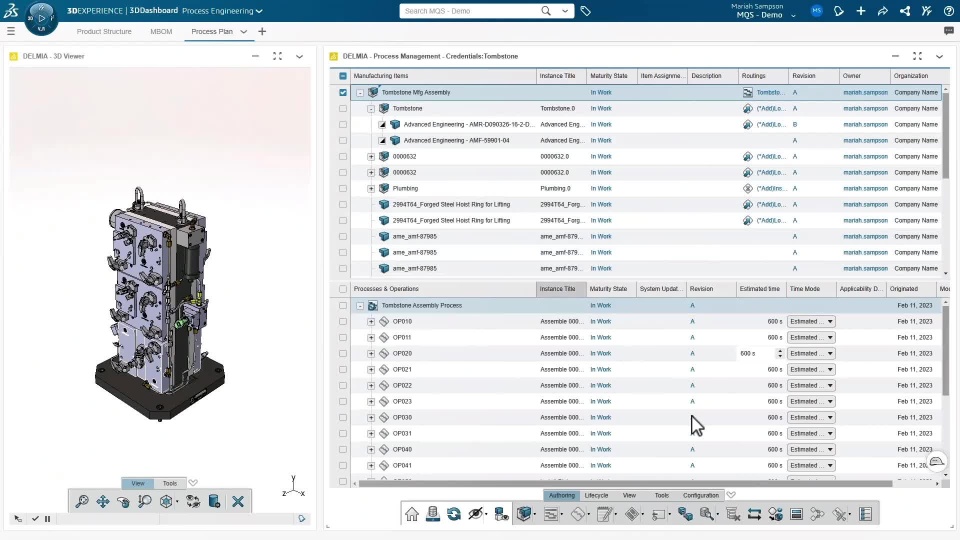Open the Process Engineering dashboard dropdown
This screenshot has width=960, height=540.
pos(260,11)
